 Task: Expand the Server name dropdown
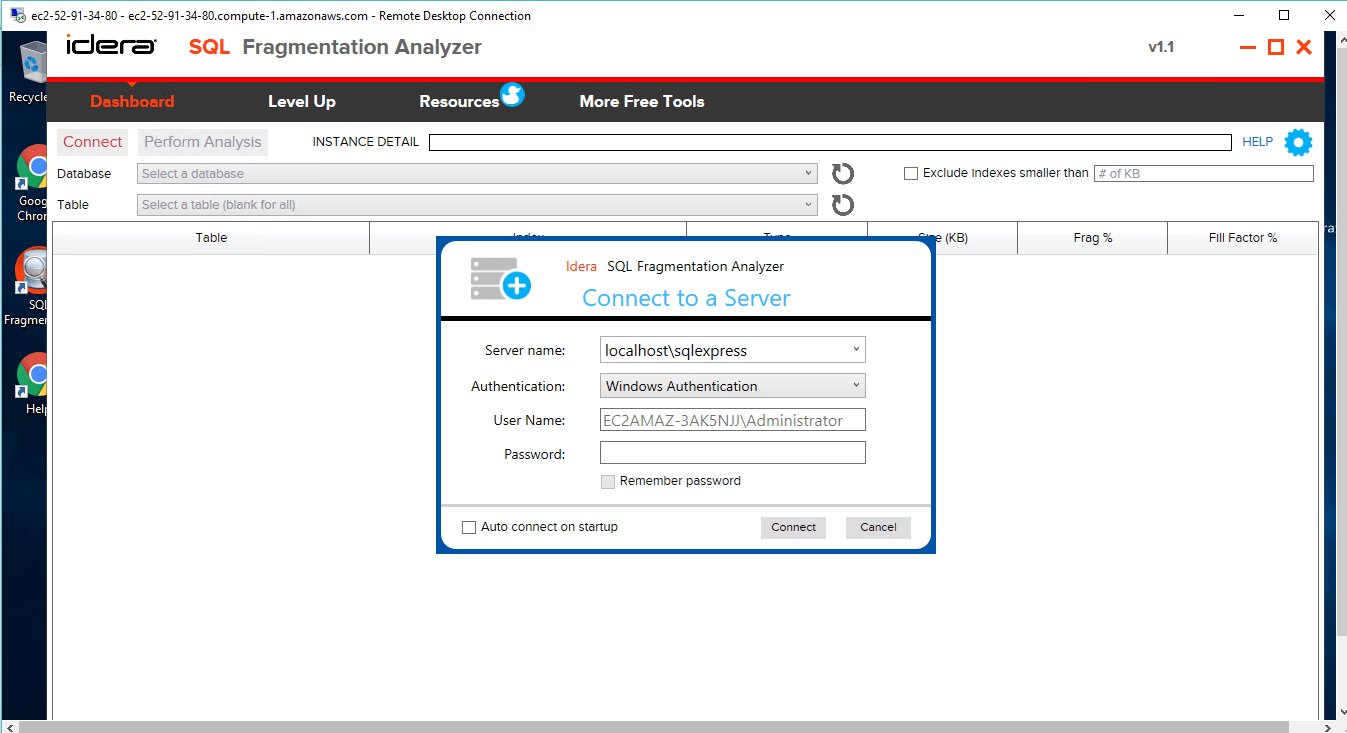pos(856,350)
